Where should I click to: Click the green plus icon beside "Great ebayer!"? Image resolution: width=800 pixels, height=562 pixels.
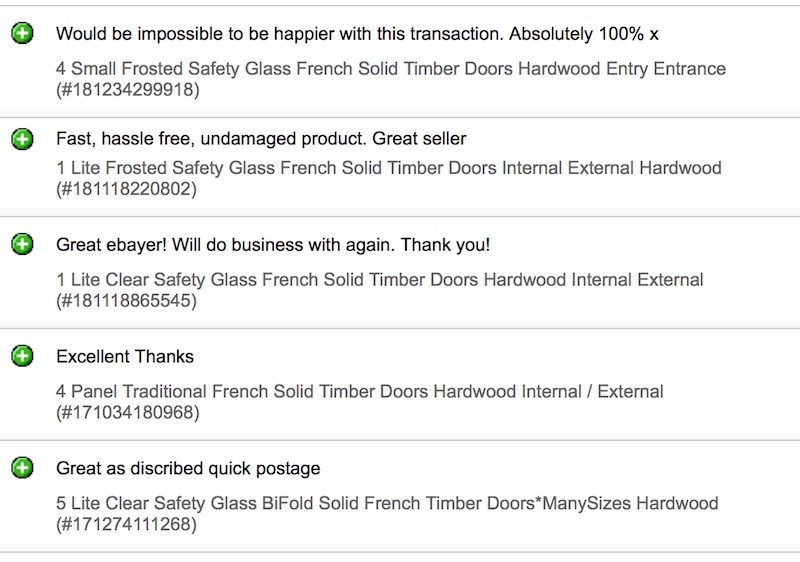tap(22, 244)
